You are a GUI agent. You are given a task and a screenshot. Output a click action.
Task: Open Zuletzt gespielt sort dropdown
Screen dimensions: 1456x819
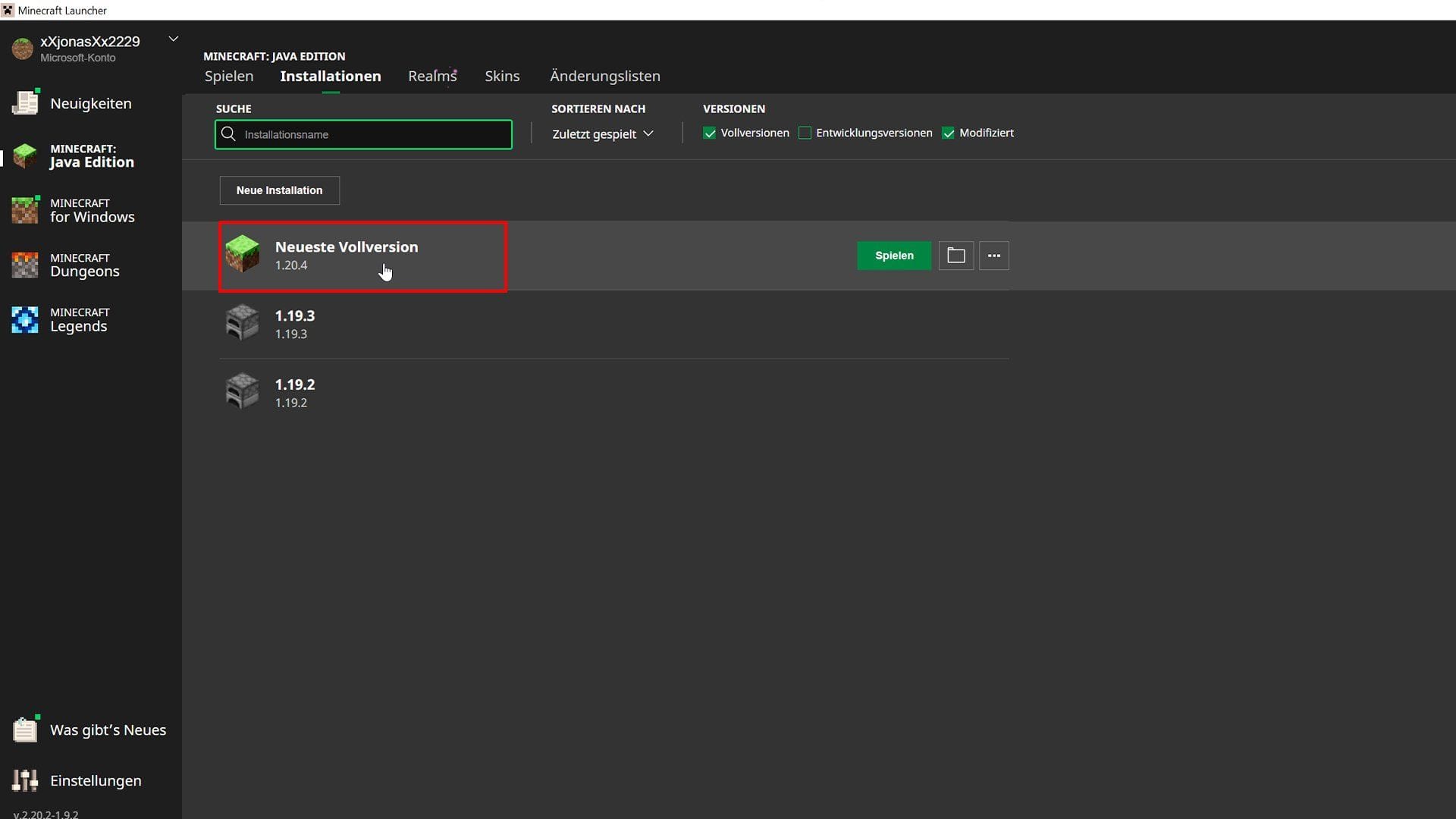602,134
